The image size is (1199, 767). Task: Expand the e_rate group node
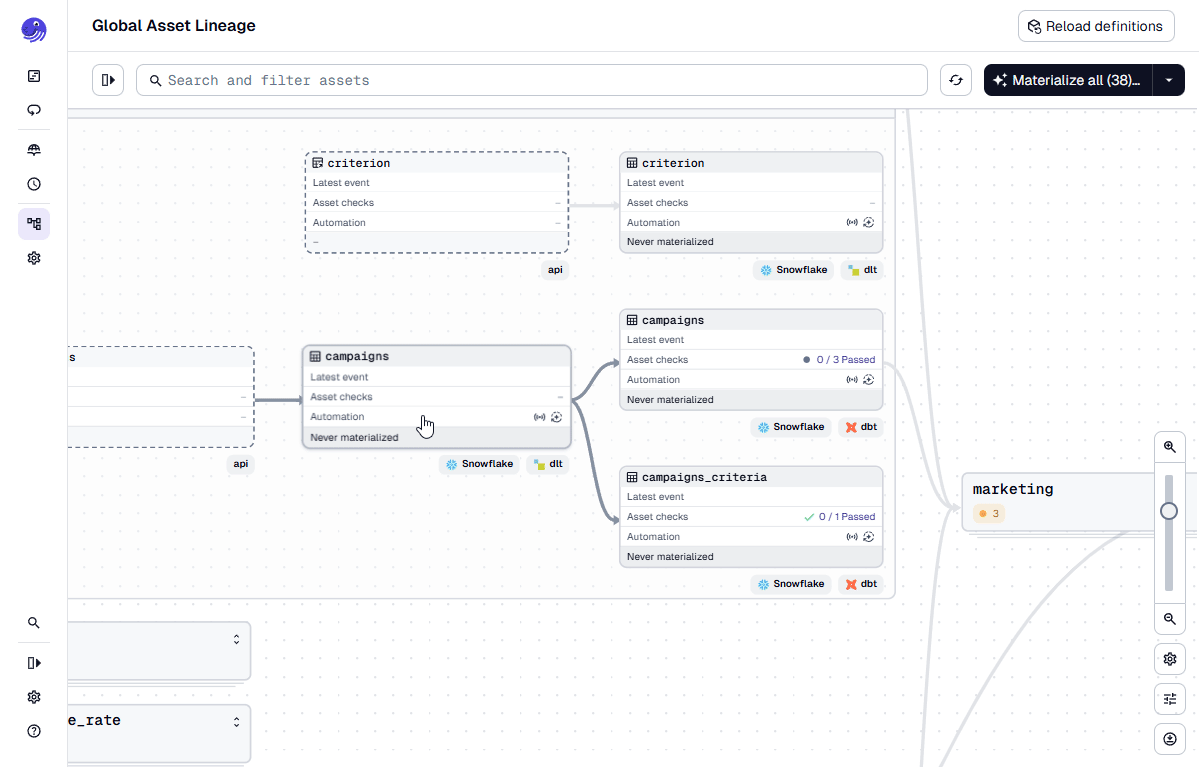pos(237,722)
